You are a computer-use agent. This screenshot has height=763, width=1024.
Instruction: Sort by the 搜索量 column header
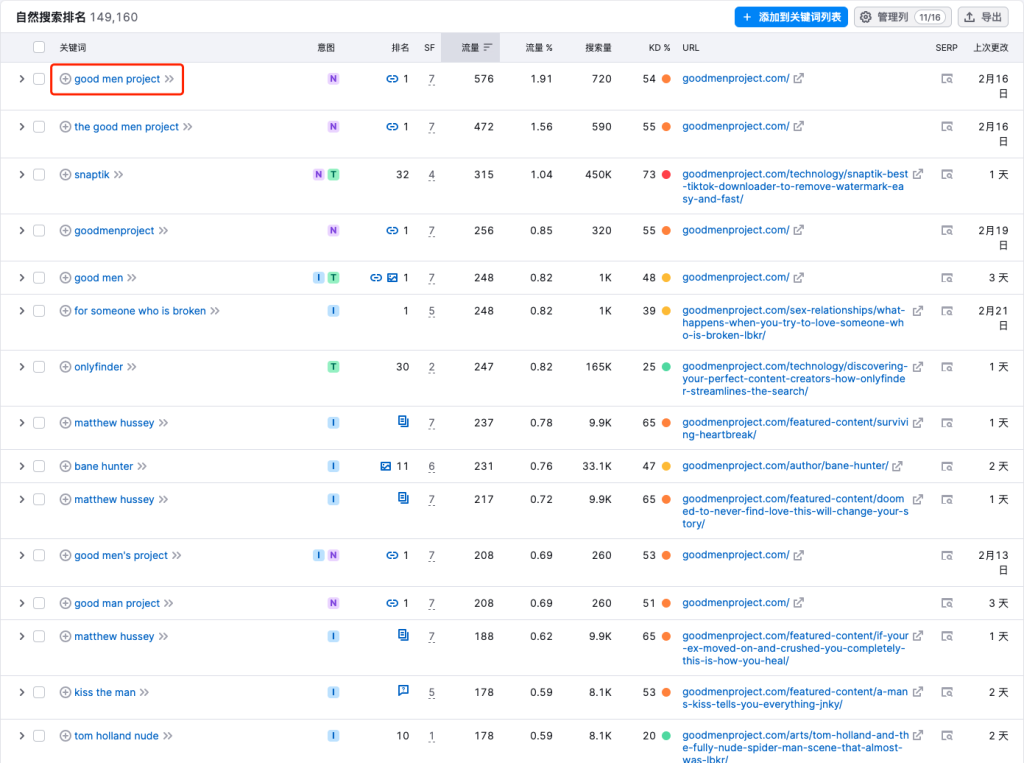[x=598, y=47]
